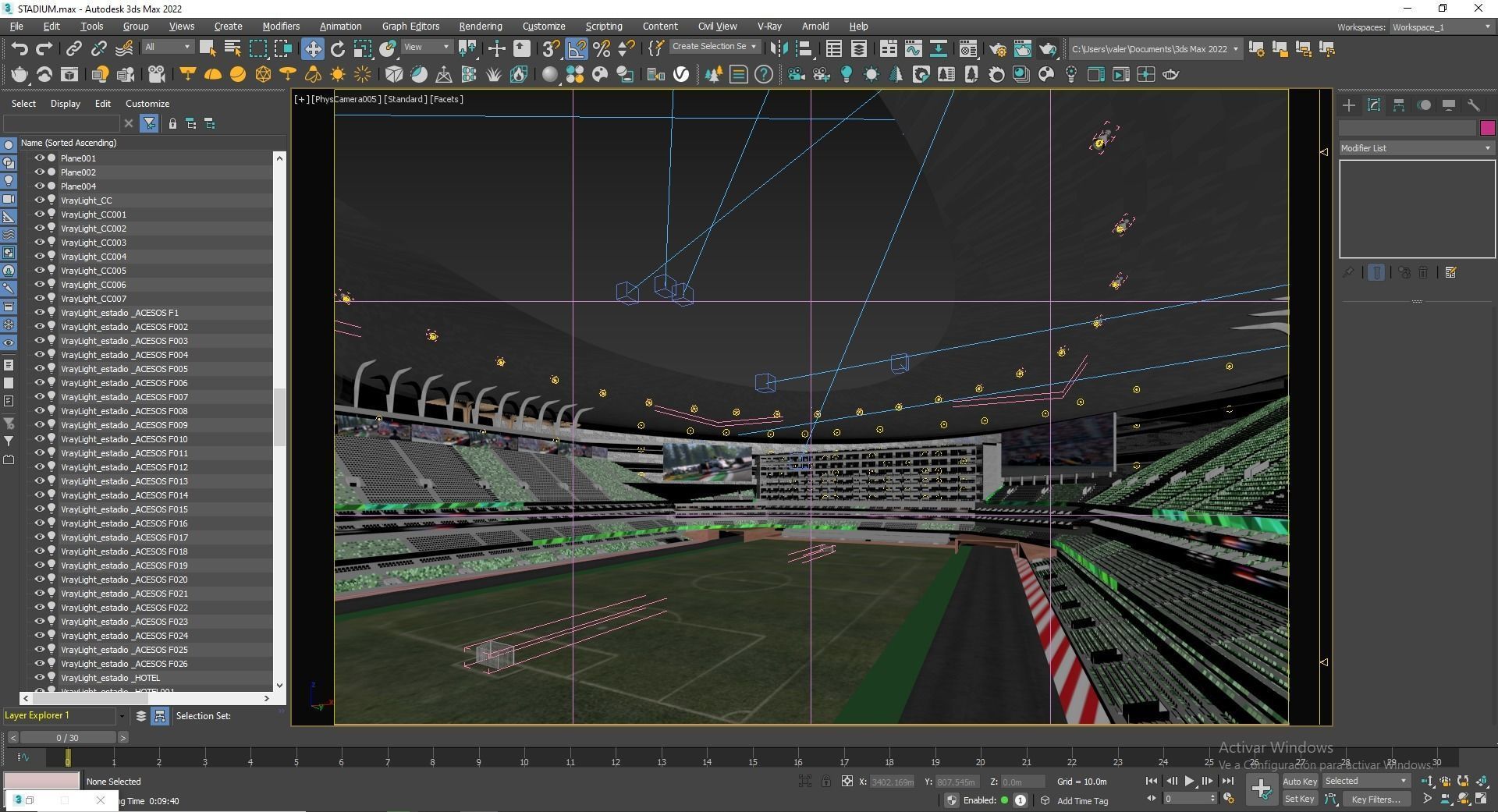Click the current frame number field

[x=1186, y=798]
